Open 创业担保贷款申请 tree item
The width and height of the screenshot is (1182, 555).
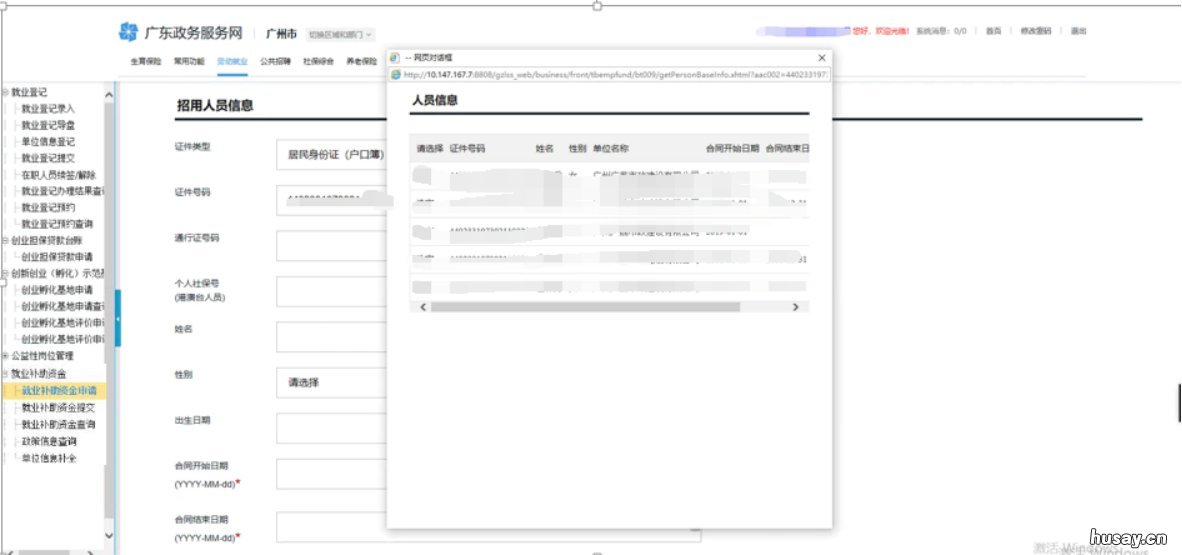click(57, 257)
